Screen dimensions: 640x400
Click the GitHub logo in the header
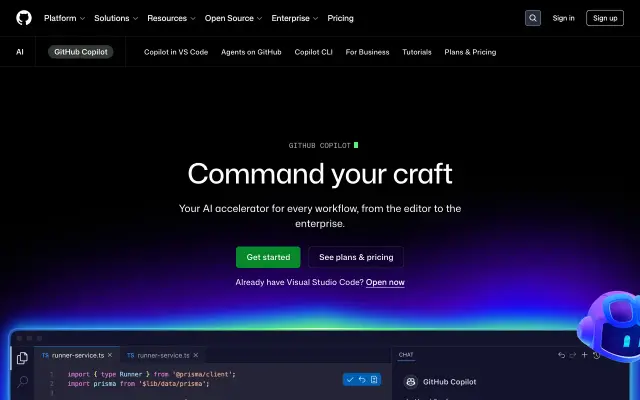(x=24, y=18)
